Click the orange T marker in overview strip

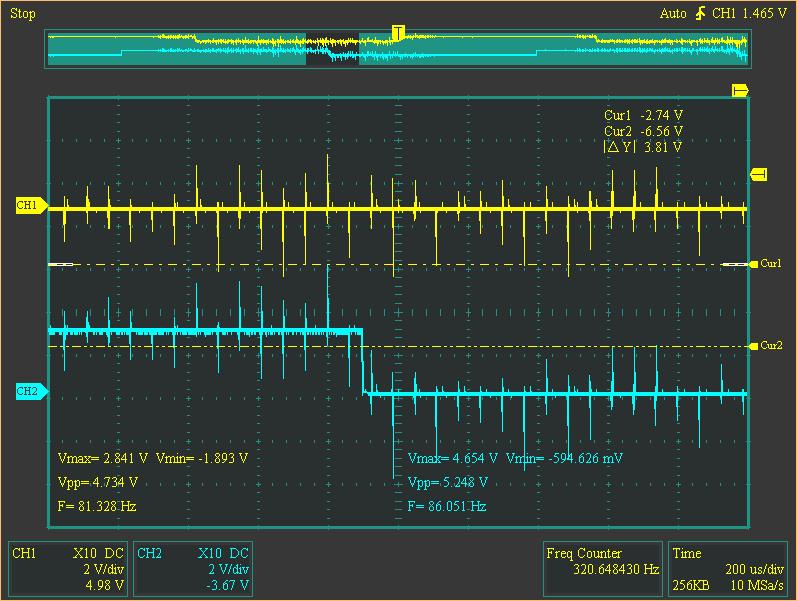tap(397, 33)
